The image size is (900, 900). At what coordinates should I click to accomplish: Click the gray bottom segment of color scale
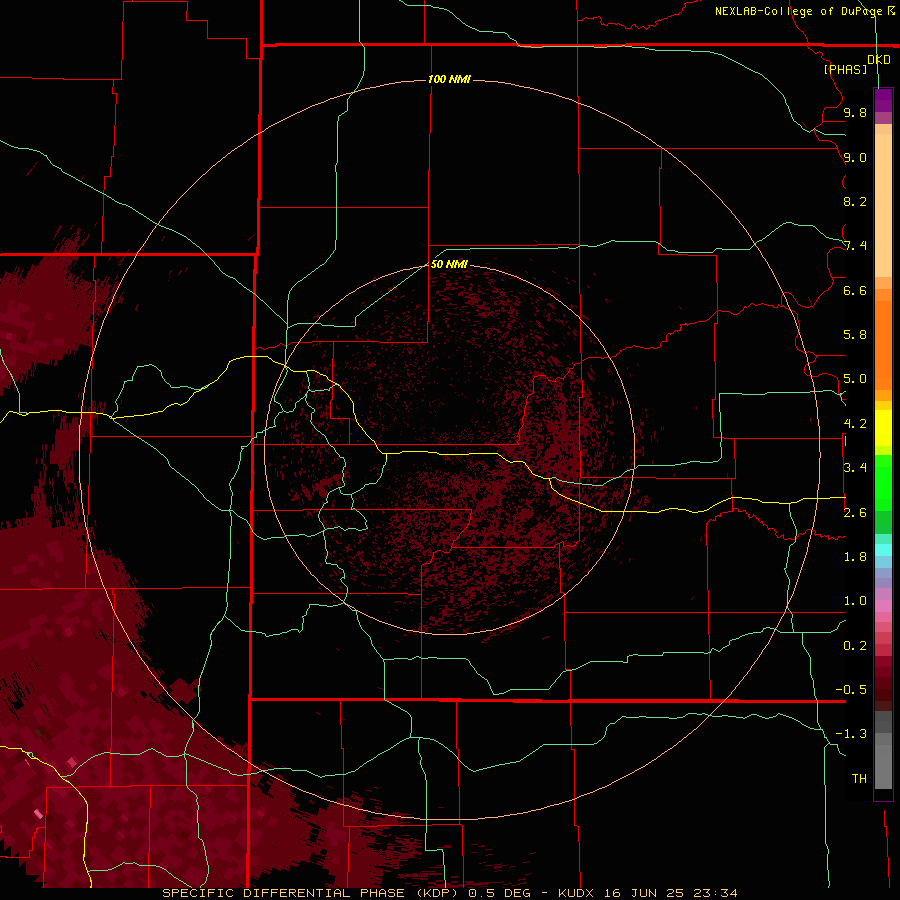click(883, 767)
